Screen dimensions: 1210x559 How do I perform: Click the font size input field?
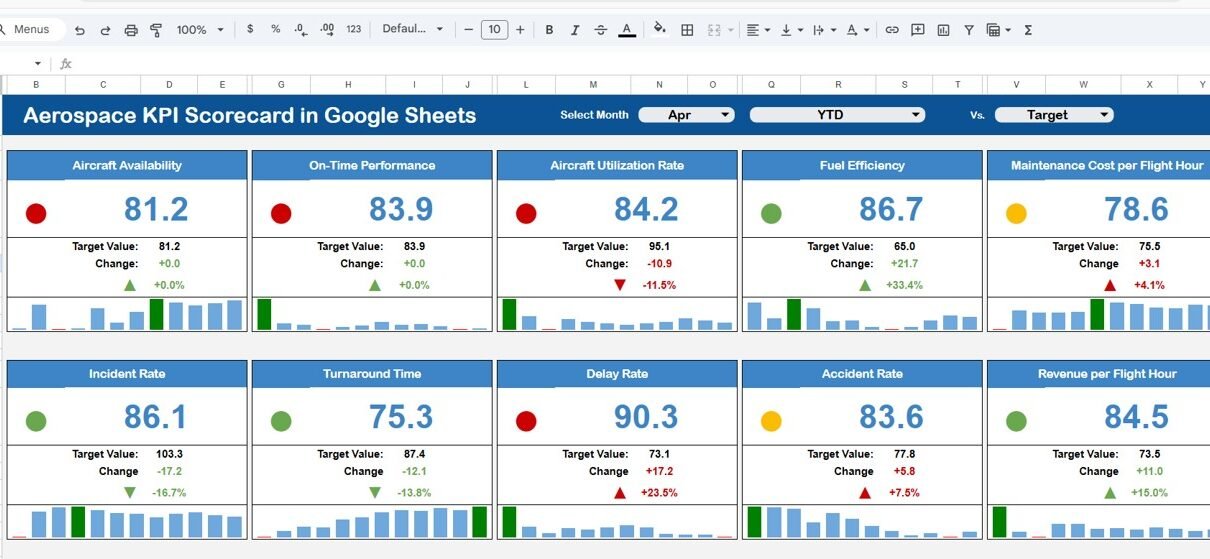pos(494,30)
